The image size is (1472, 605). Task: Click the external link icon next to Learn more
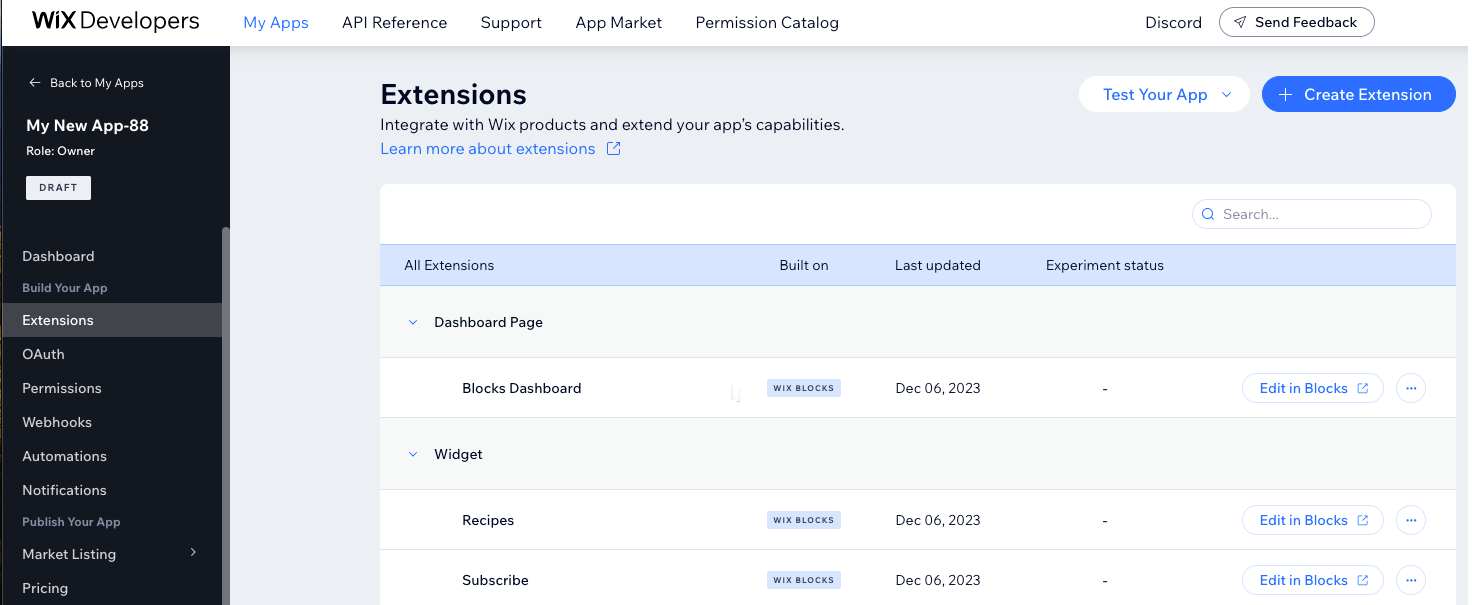pos(614,149)
